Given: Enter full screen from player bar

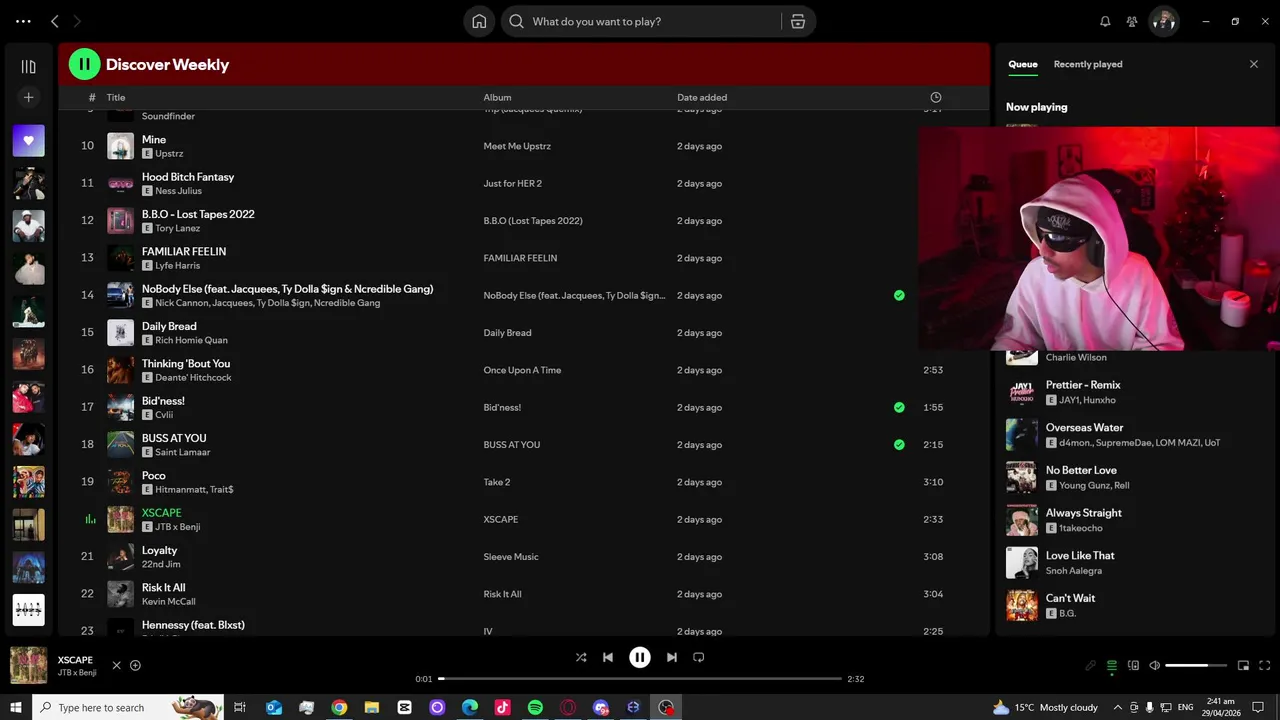Looking at the screenshot, I should [x=1265, y=665].
